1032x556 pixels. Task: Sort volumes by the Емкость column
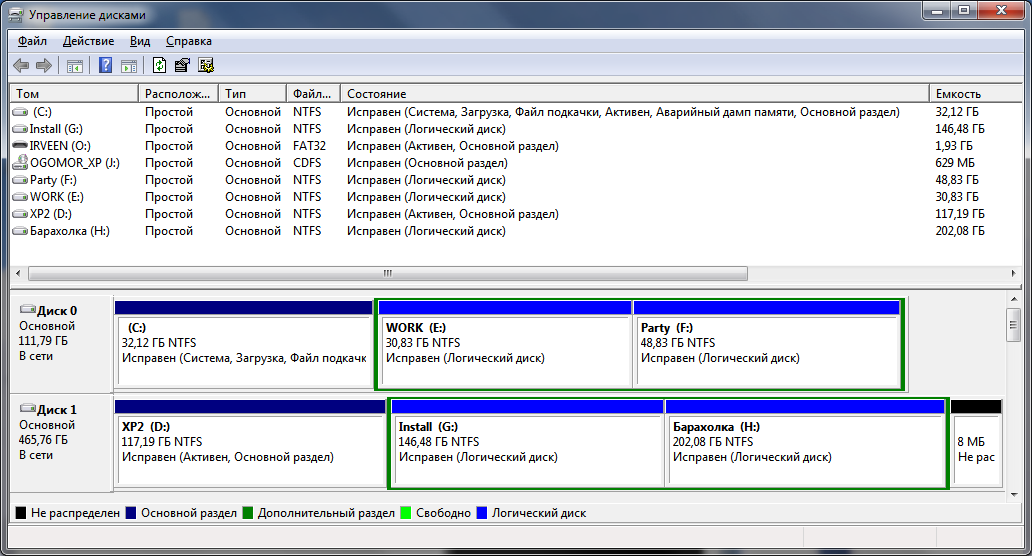click(958, 93)
